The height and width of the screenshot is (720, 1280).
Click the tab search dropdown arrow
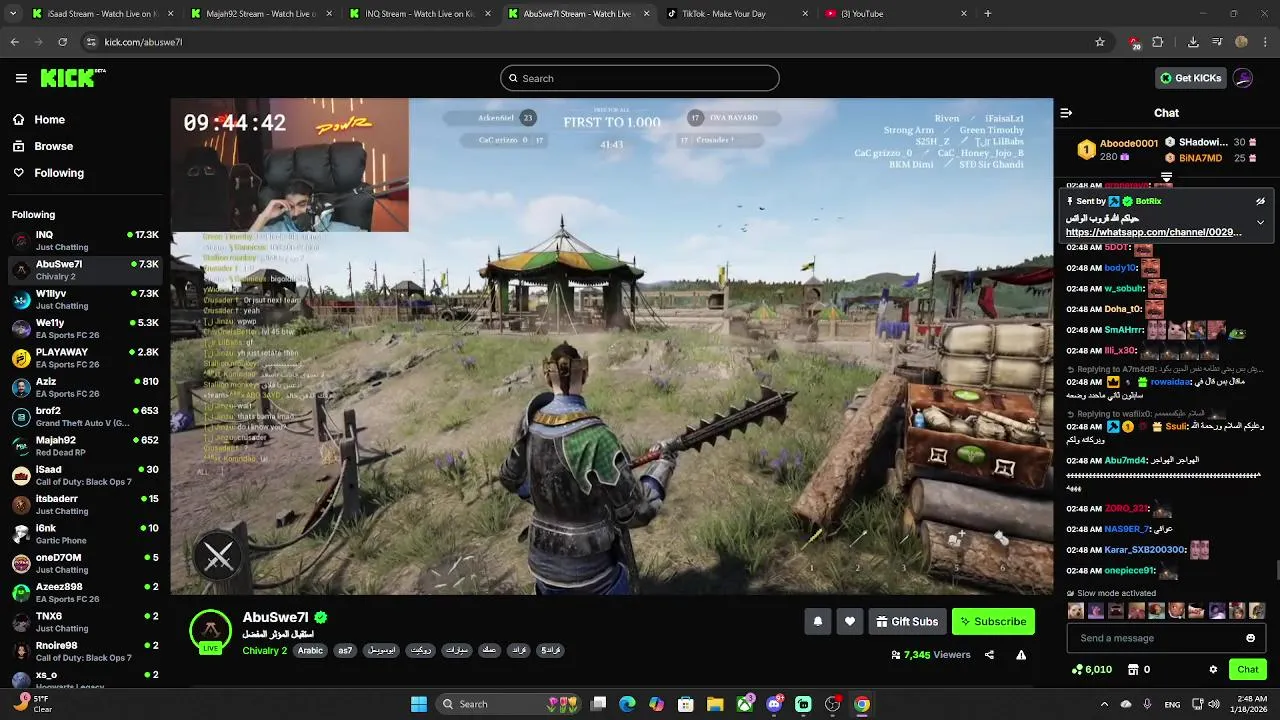tap(12, 14)
